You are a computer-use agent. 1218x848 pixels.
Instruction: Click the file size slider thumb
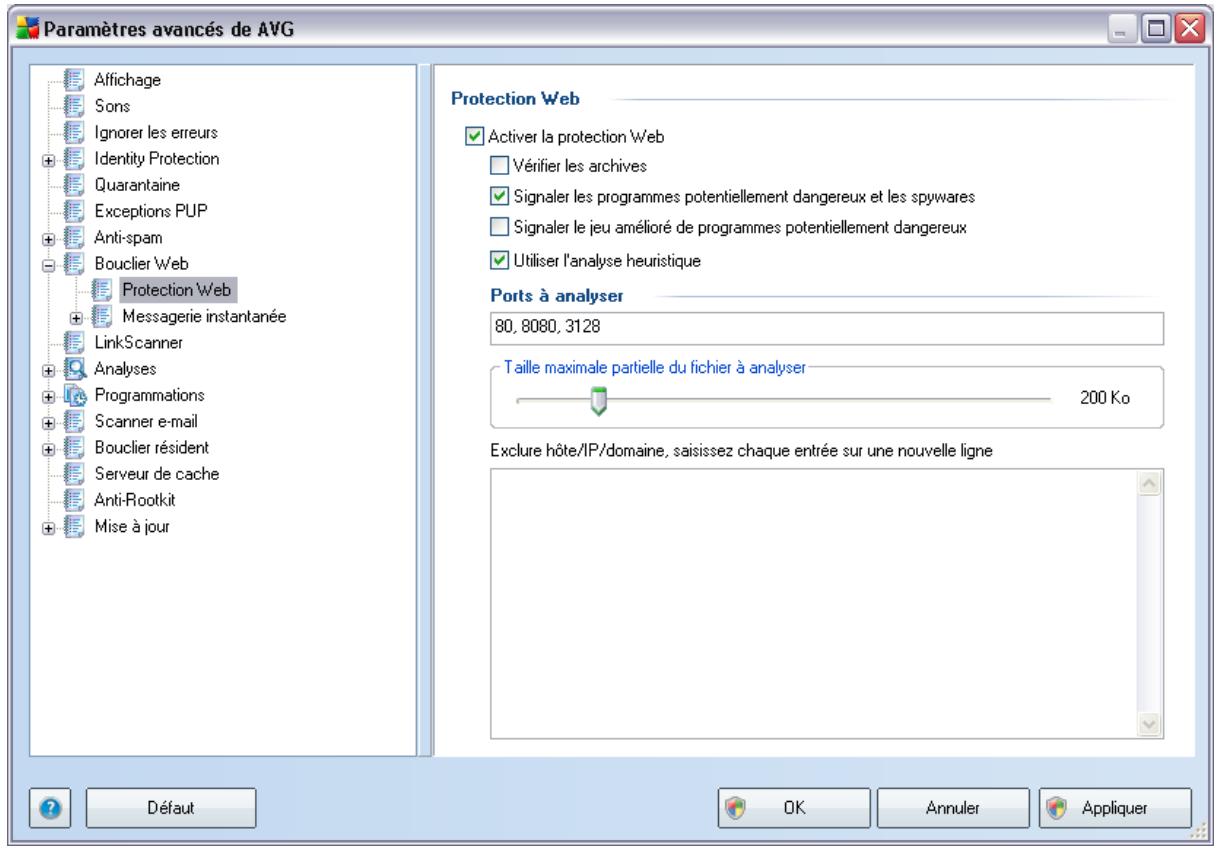(598, 402)
